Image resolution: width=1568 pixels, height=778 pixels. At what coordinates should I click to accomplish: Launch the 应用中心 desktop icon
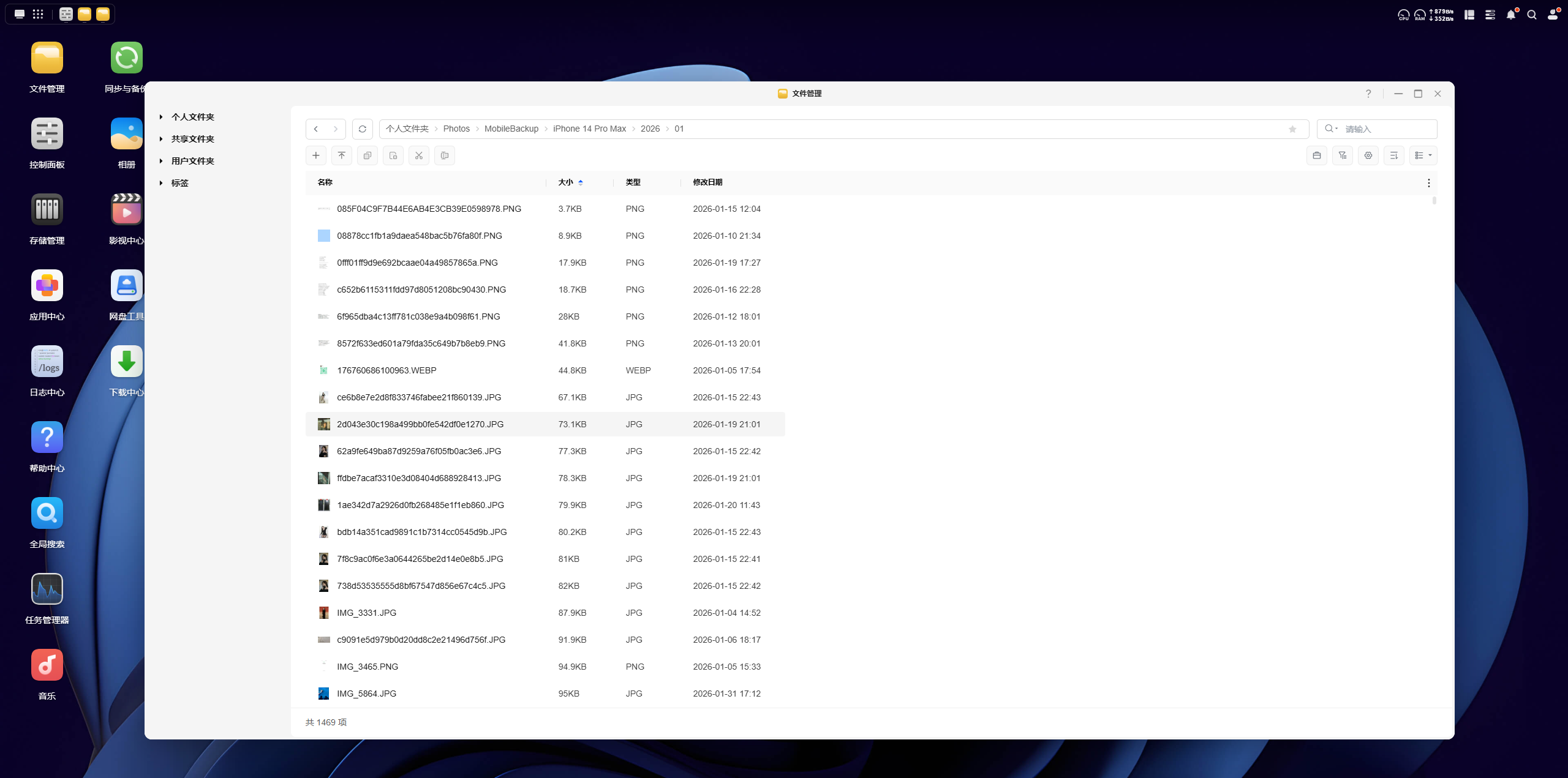click(47, 286)
